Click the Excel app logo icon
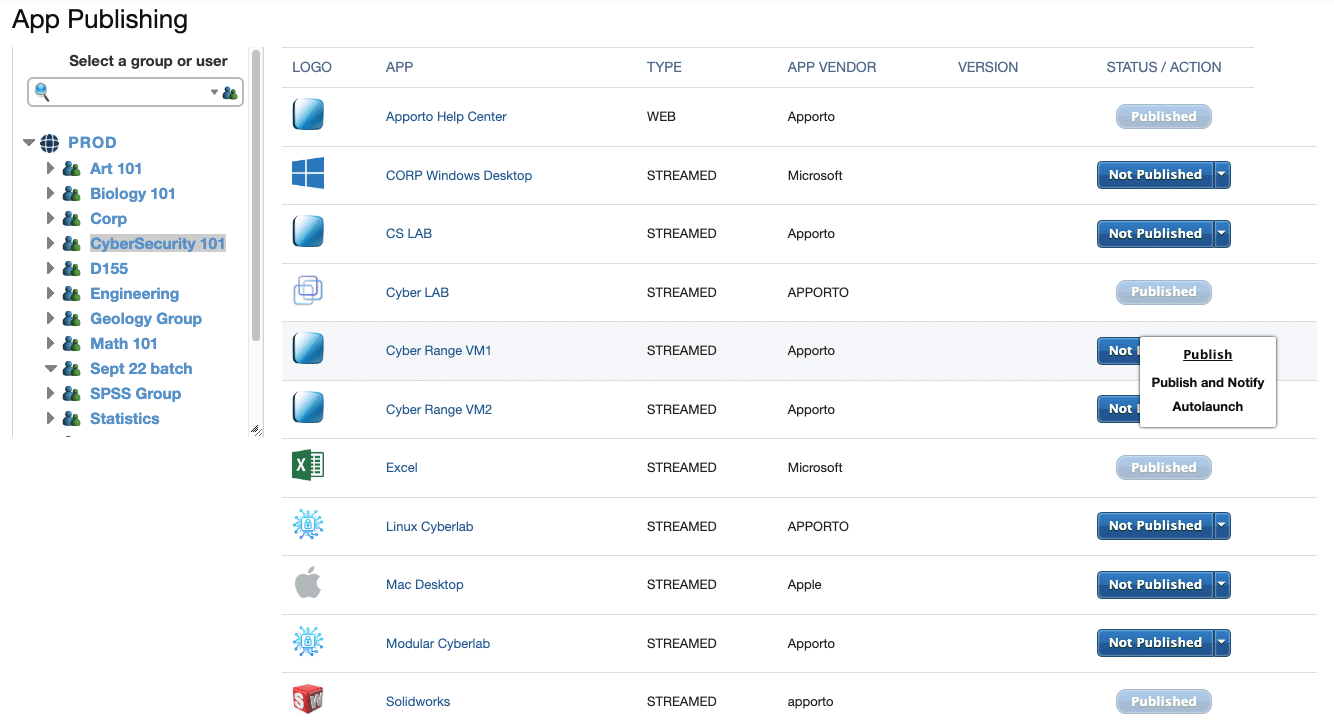This screenshot has width=1334, height=727. 308,466
